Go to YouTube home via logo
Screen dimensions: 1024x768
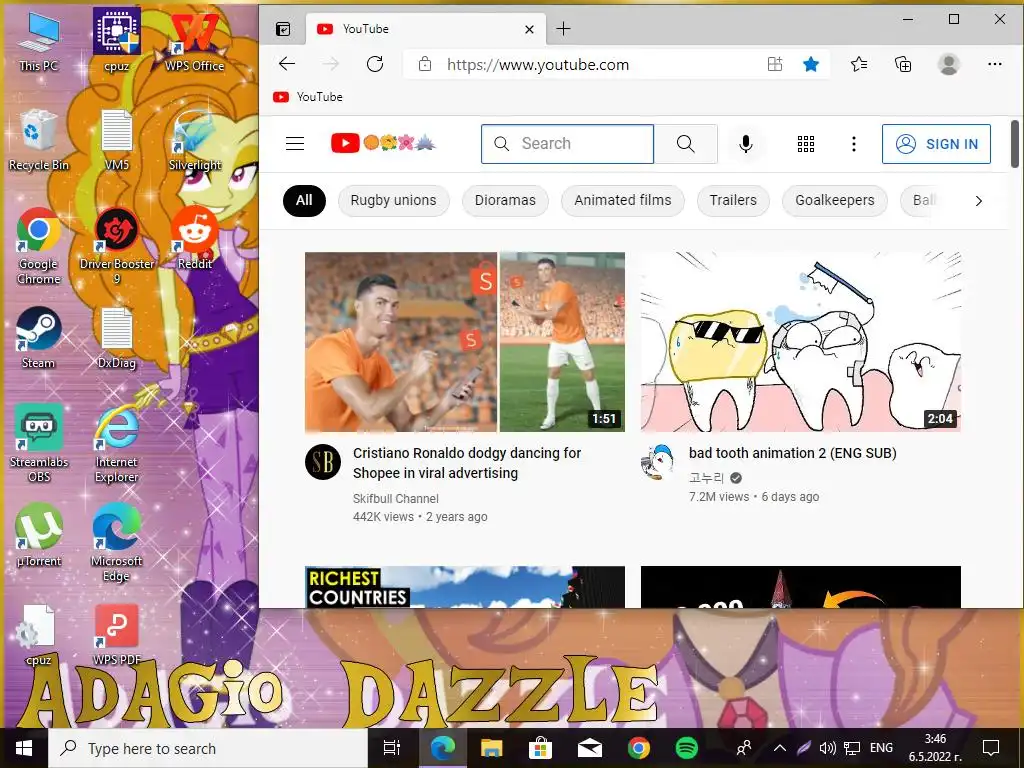[x=383, y=143]
